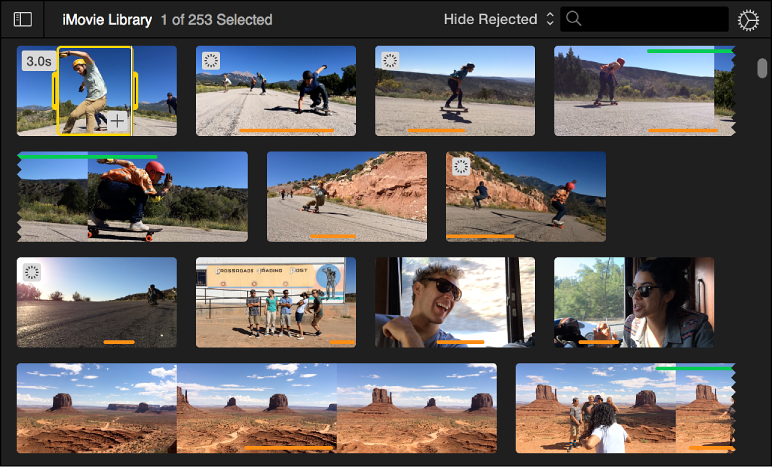Select the group at Monument Valley clip
The height and width of the screenshot is (468, 772).
click(x=625, y=408)
